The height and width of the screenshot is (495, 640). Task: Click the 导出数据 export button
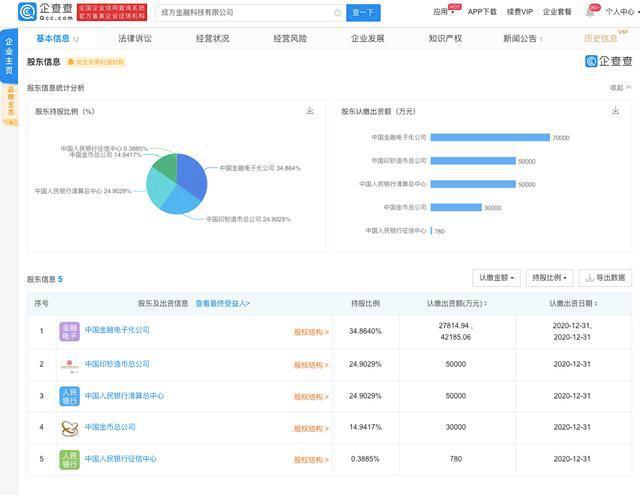point(605,278)
